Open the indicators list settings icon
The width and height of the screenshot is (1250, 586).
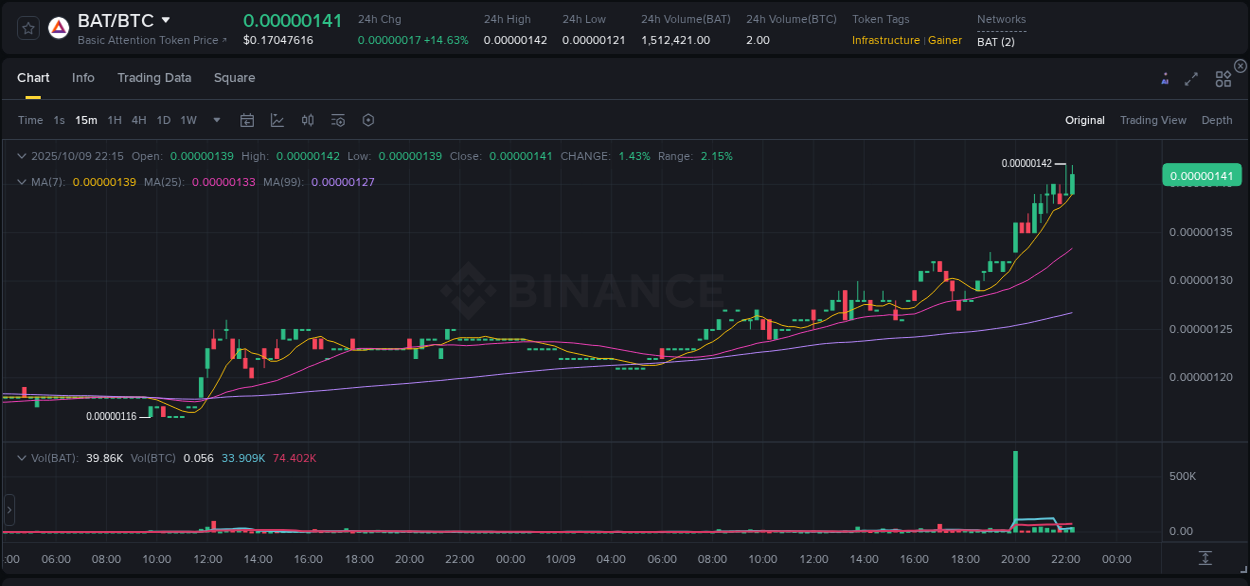[337, 120]
